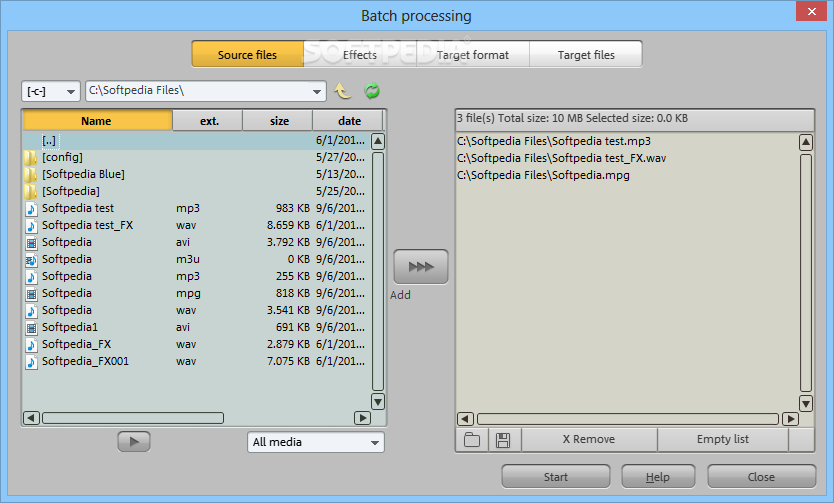
Task: Click batch list horizontal scrollbar thumb
Action: tap(628, 419)
